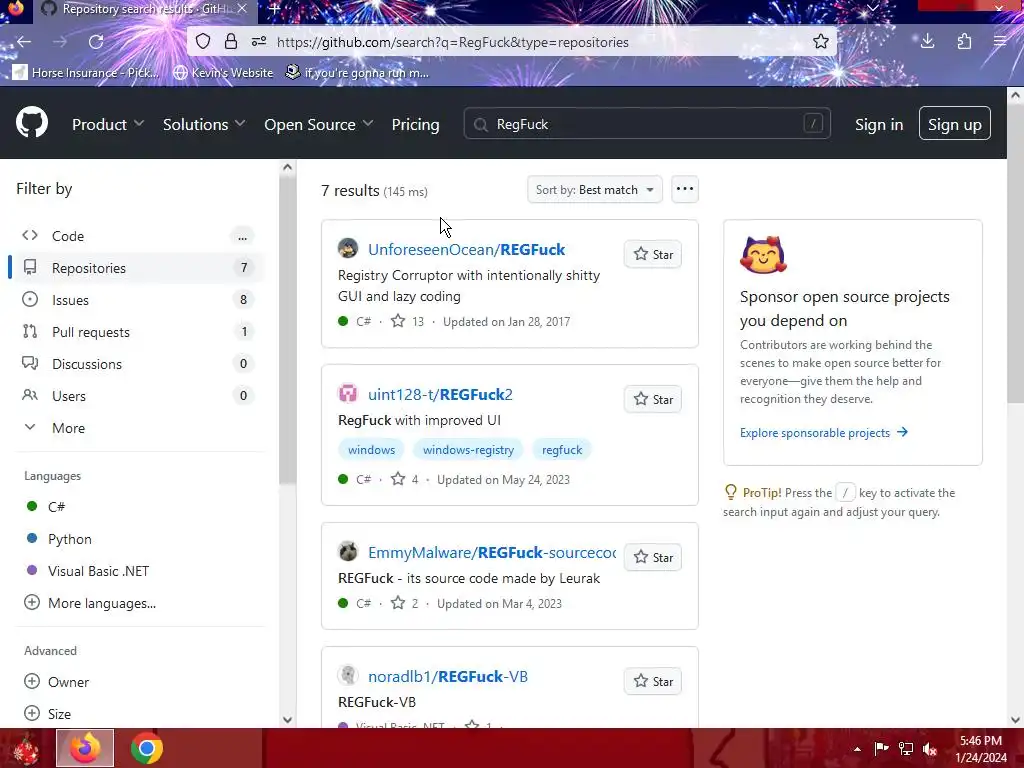Open a new tab with the plus icon

pos(274,9)
